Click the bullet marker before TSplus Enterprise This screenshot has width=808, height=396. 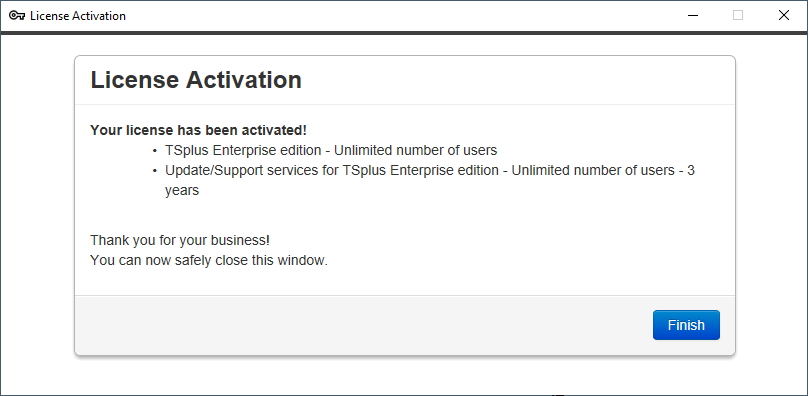tap(154, 151)
